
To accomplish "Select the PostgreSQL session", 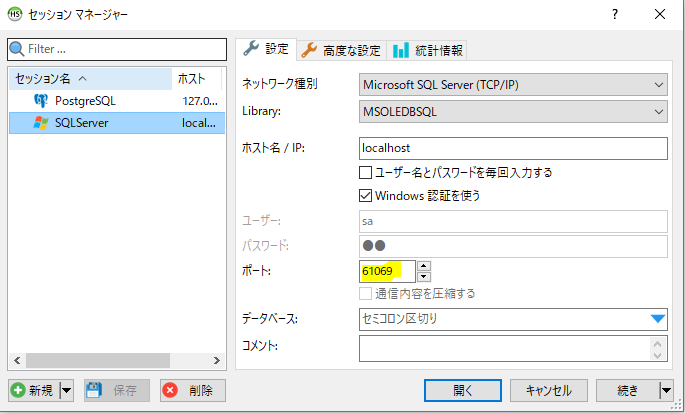I will pyautogui.click(x=117, y=101).
